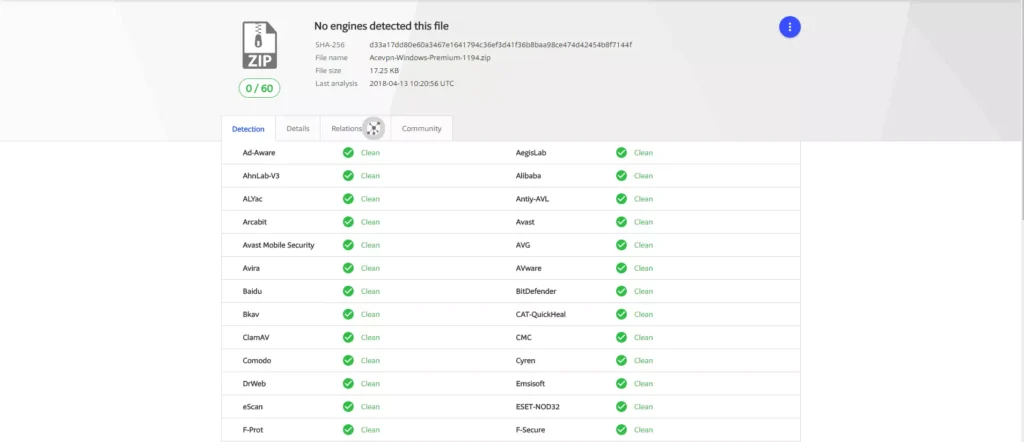The image size is (1024, 442).
Task: Switch to the Community tab
Action: 421,129
